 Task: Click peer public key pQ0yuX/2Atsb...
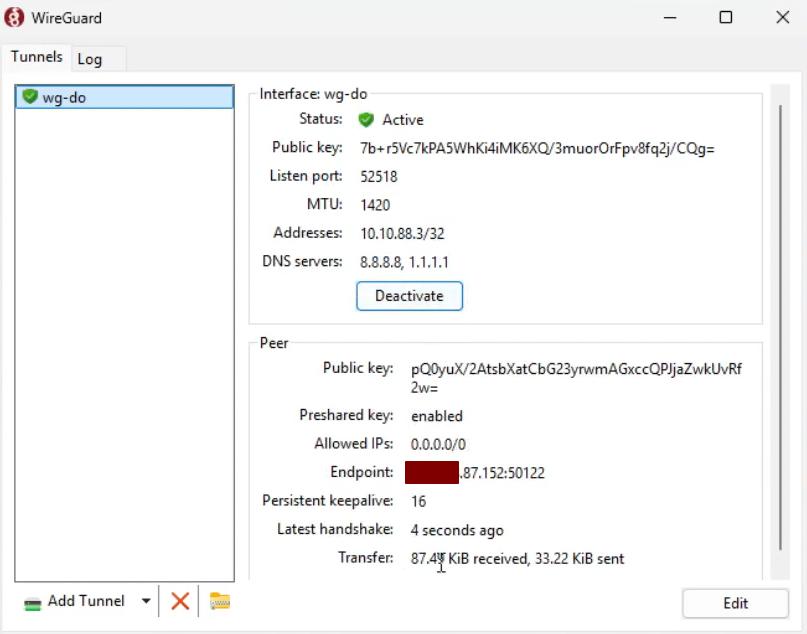pyautogui.click(x=576, y=378)
